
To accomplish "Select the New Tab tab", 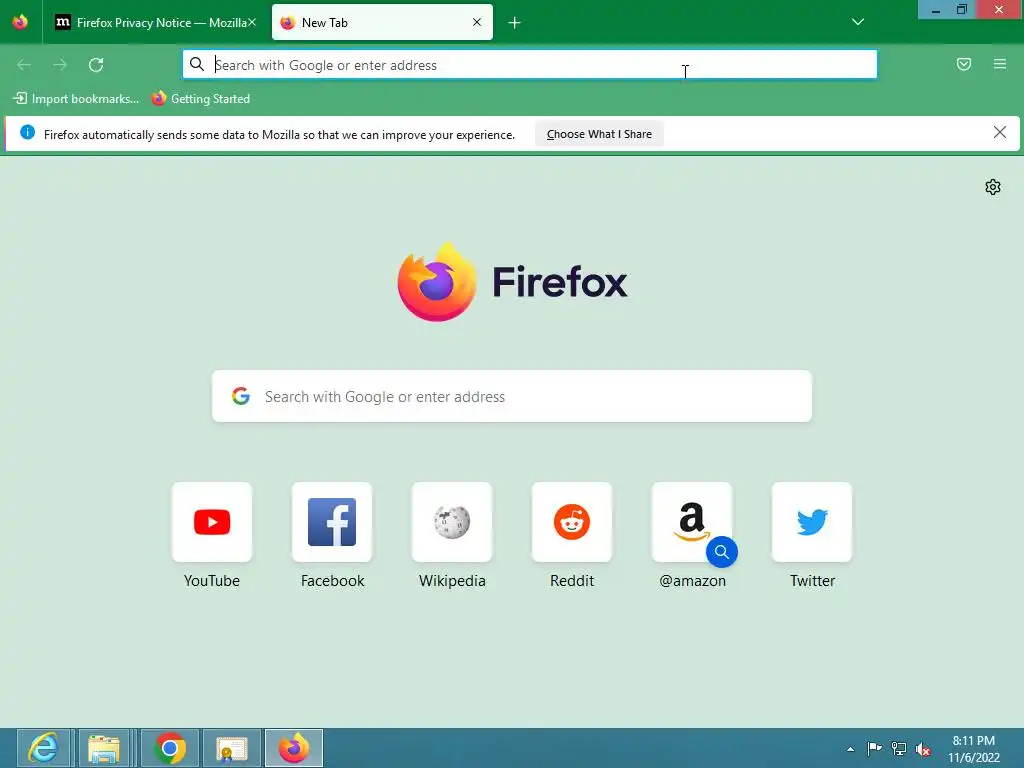I will coord(382,23).
